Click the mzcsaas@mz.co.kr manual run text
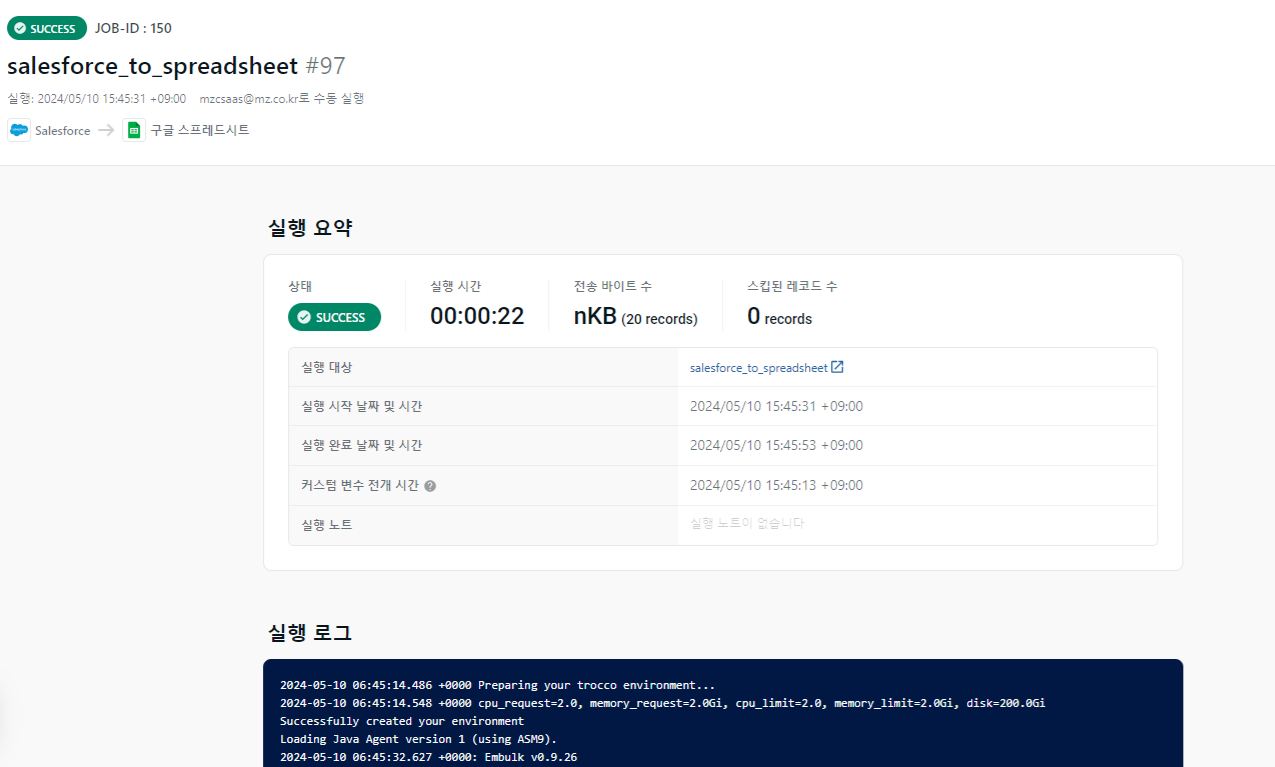Image resolution: width=1275 pixels, height=767 pixels. coord(282,99)
